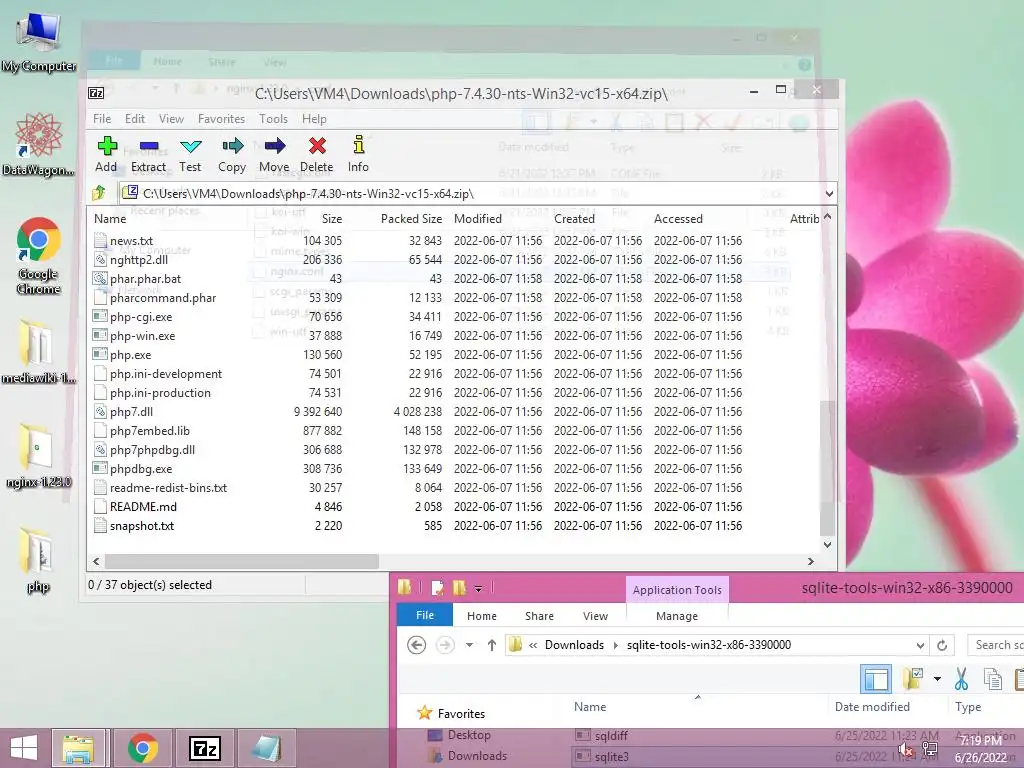Open the Favorites menu in 7-Zip
The image size is (1024, 768).
pos(221,119)
